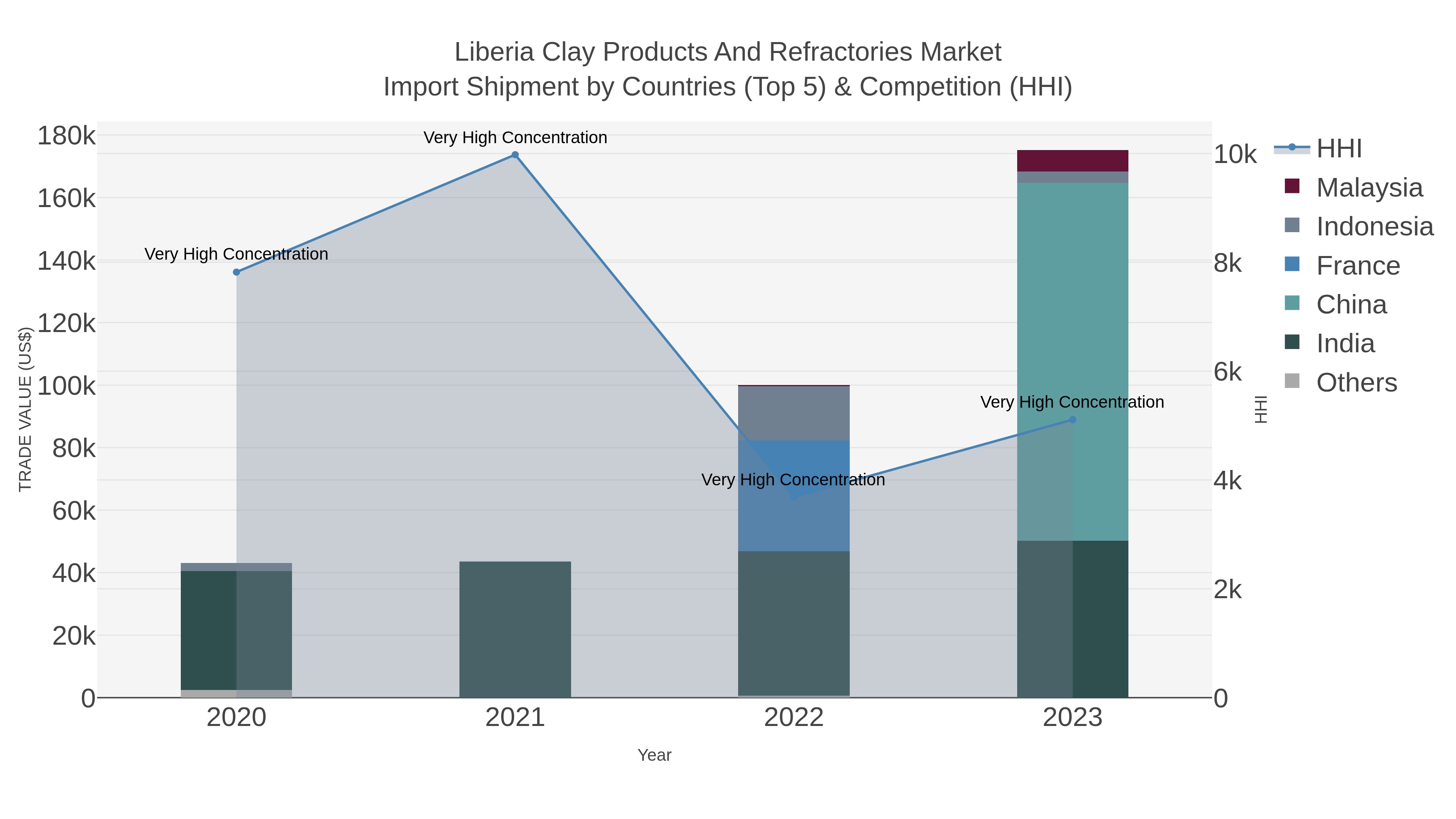This screenshot has width=1456, height=819.
Task: Click the 2023 x-axis label
Action: [1073, 718]
